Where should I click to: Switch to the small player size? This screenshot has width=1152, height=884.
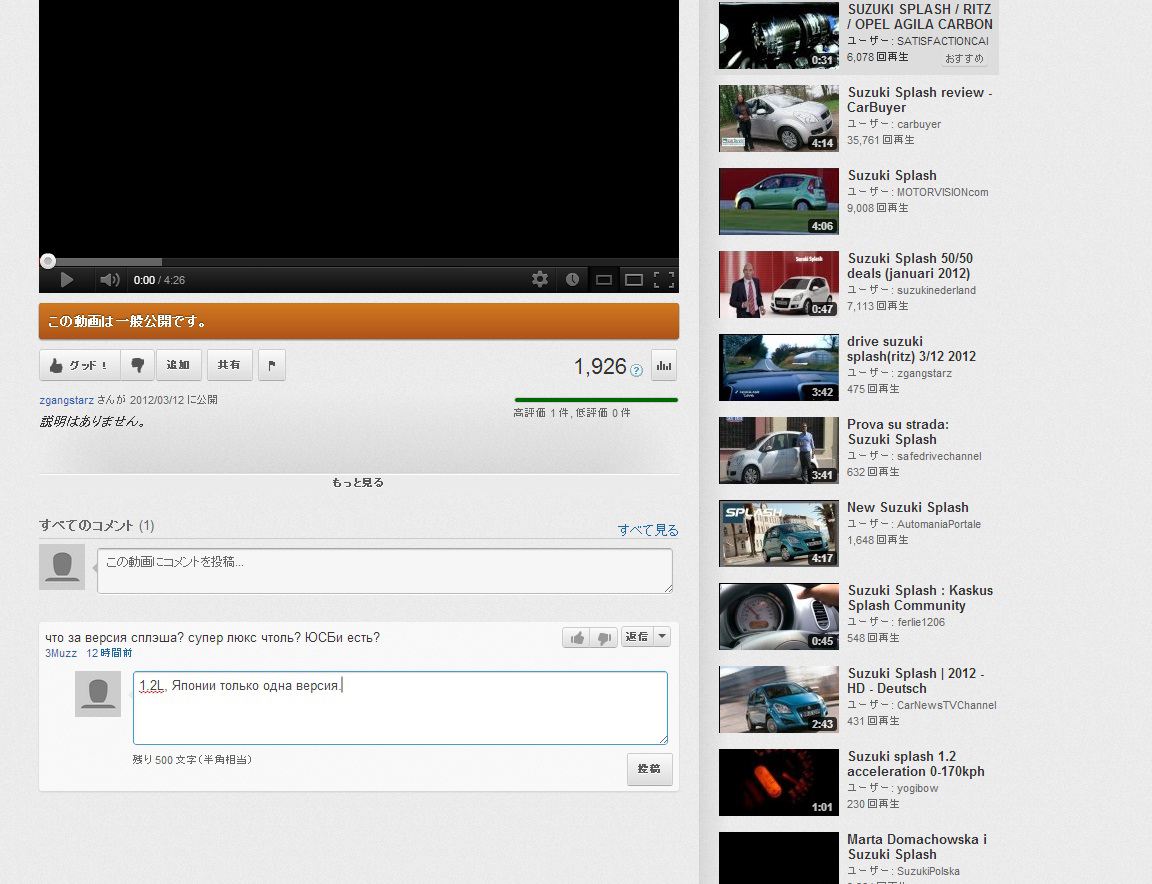pos(604,280)
